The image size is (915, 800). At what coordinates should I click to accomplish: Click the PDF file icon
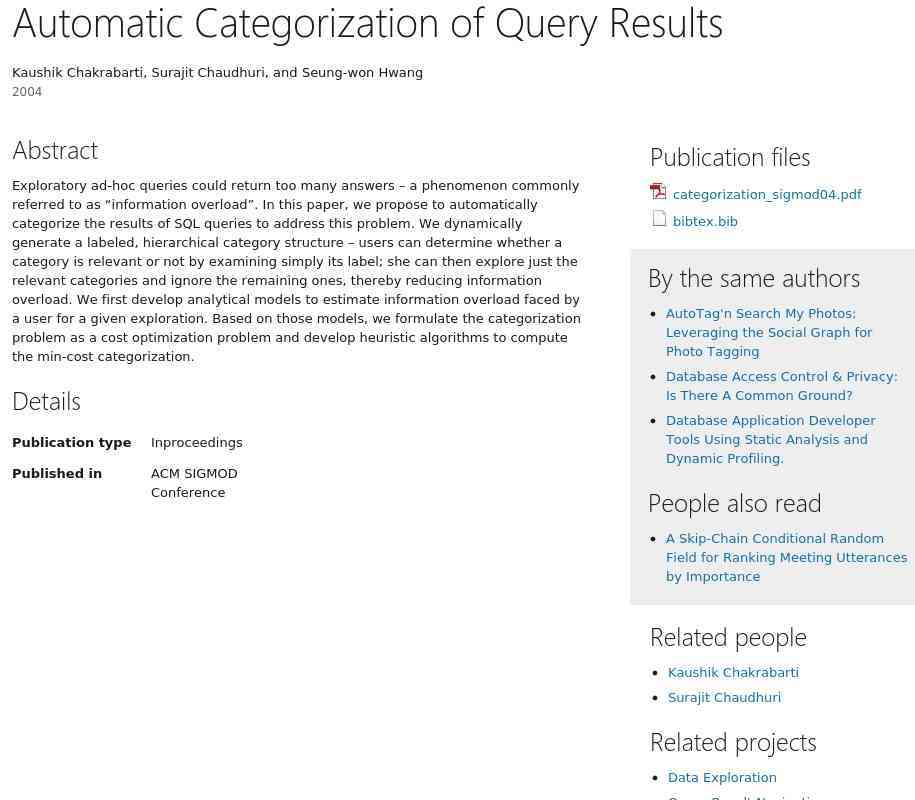coord(658,192)
